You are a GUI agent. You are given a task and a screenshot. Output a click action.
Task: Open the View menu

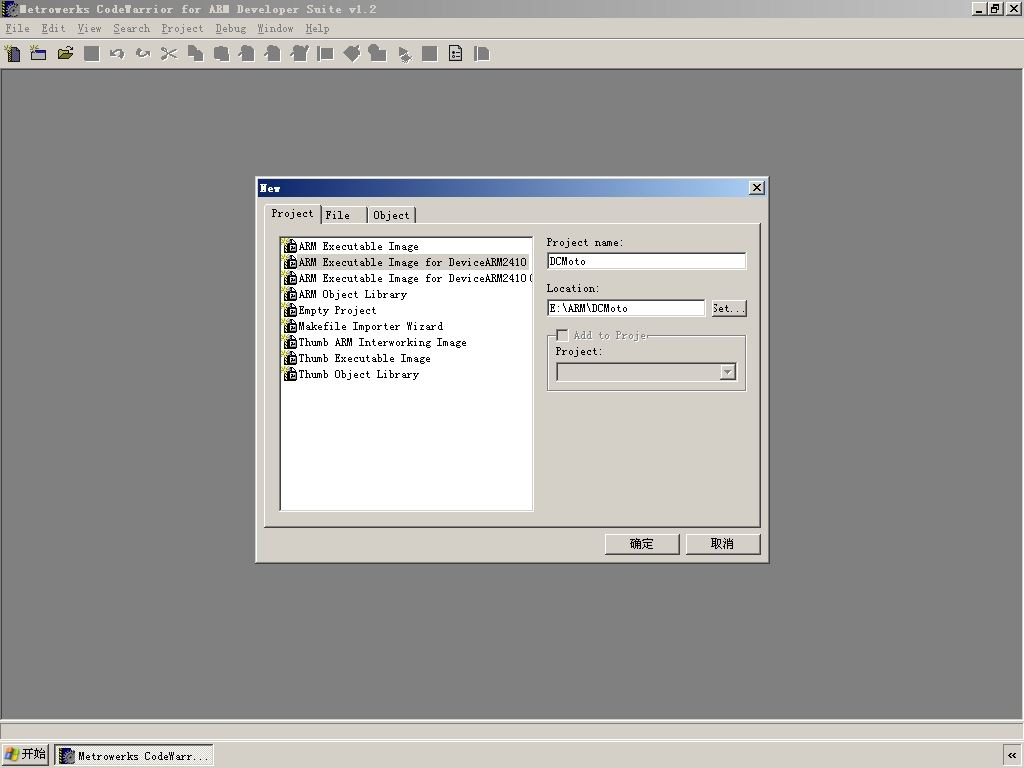(x=89, y=29)
